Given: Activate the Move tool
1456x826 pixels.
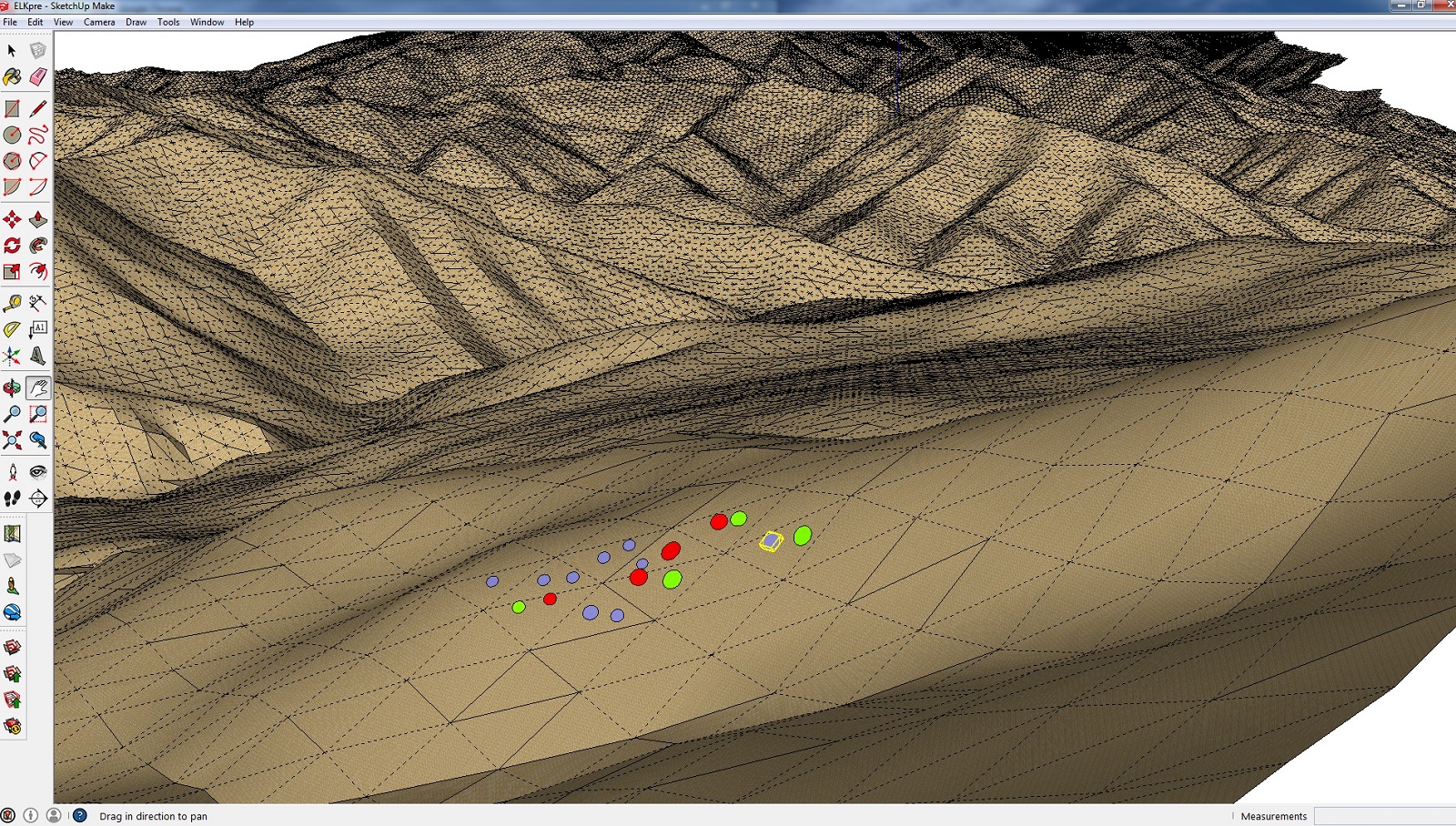Looking at the screenshot, I should point(12,219).
